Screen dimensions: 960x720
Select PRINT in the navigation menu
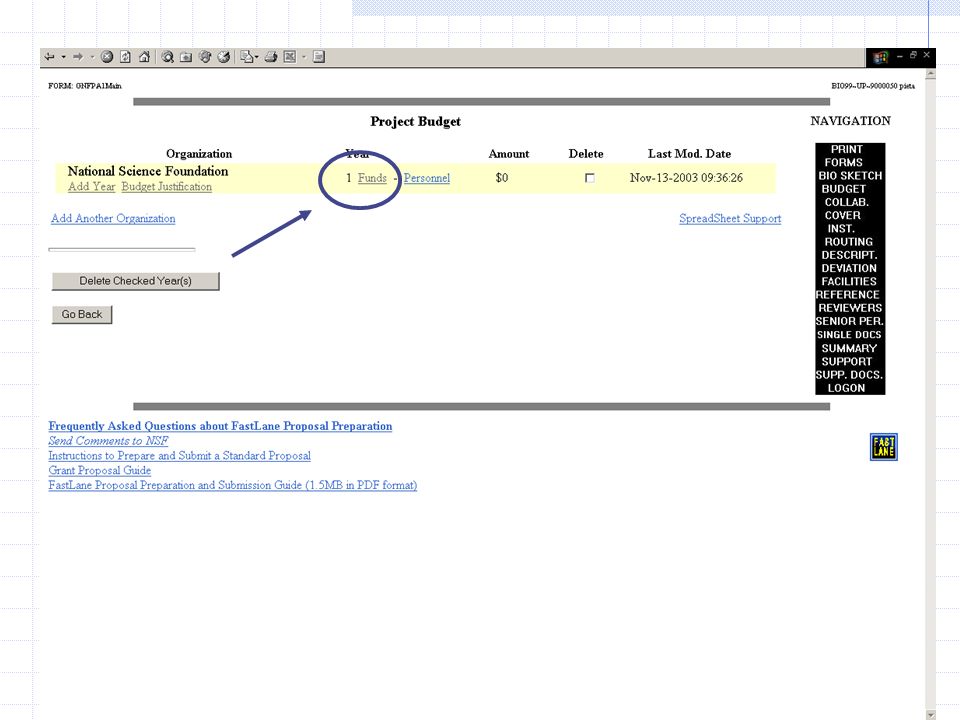847,149
